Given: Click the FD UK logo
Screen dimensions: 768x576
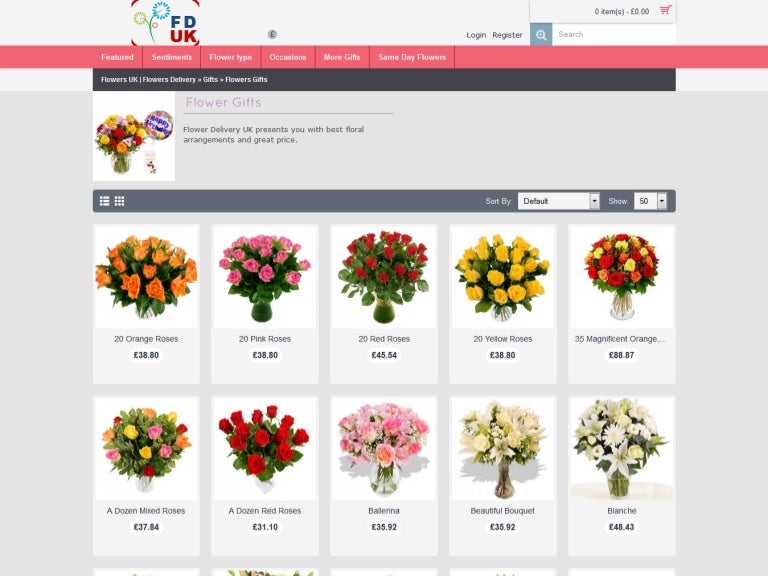Looking at the screenshot, I should click(165, 23).
